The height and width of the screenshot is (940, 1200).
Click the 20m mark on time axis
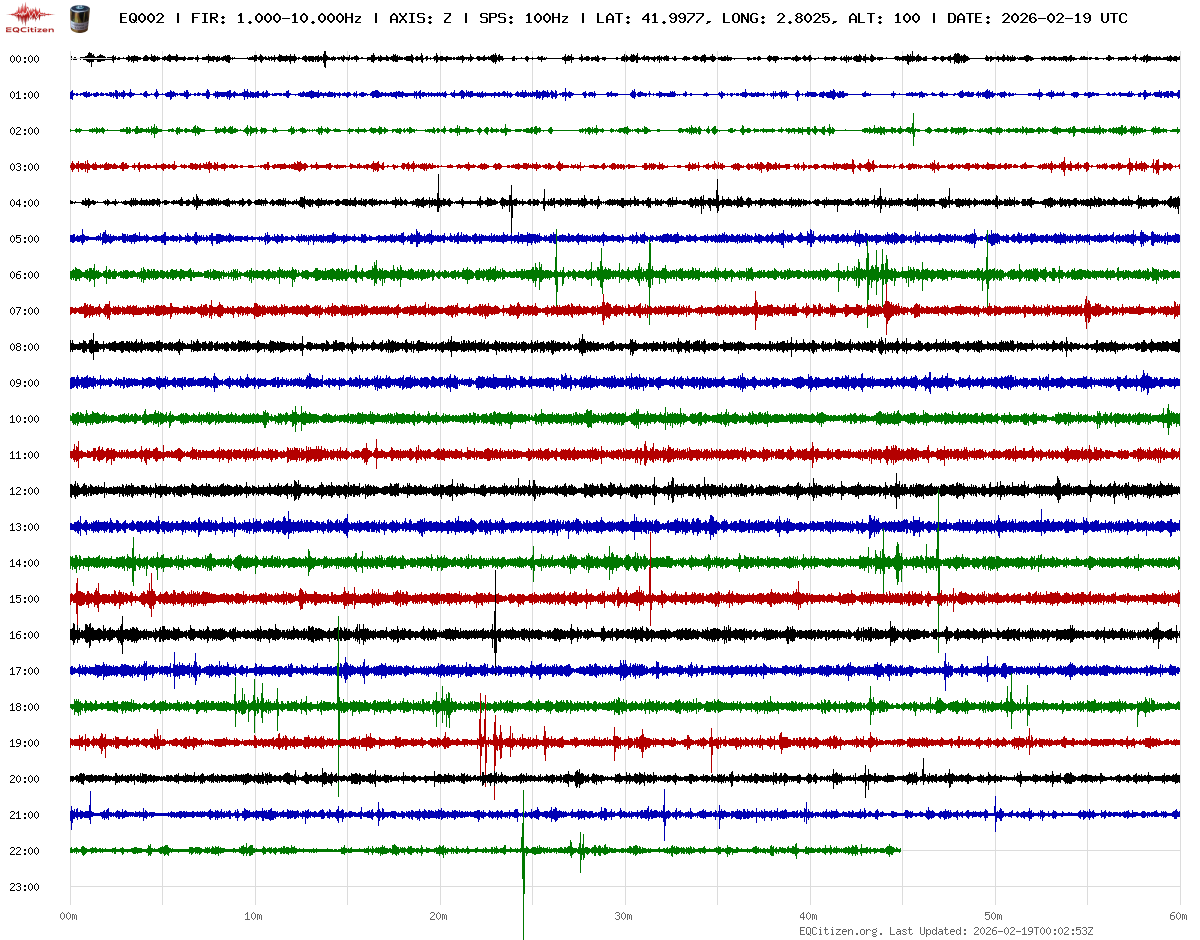[x=439, y=916]
